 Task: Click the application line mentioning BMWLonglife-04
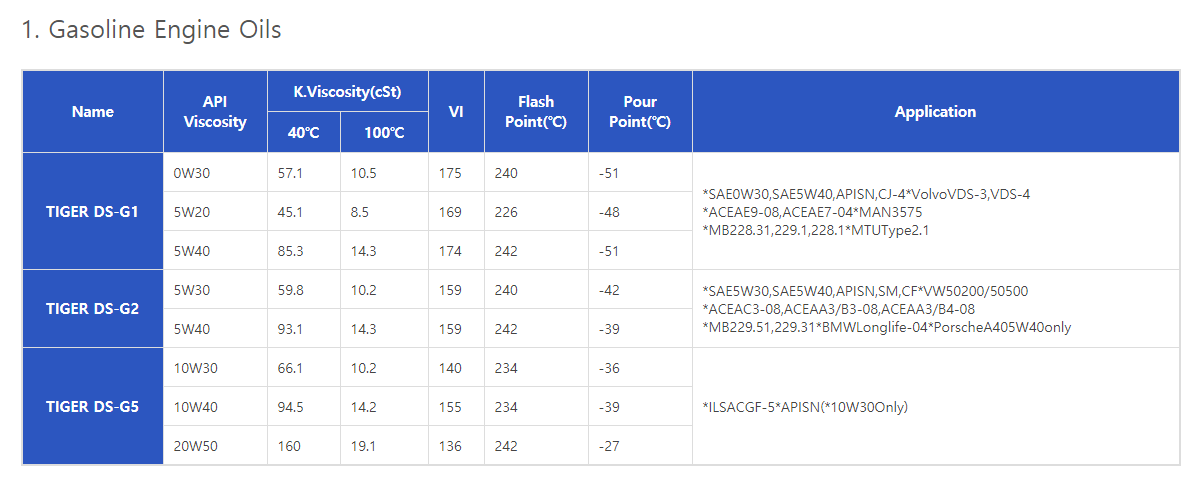coord(887,327)
